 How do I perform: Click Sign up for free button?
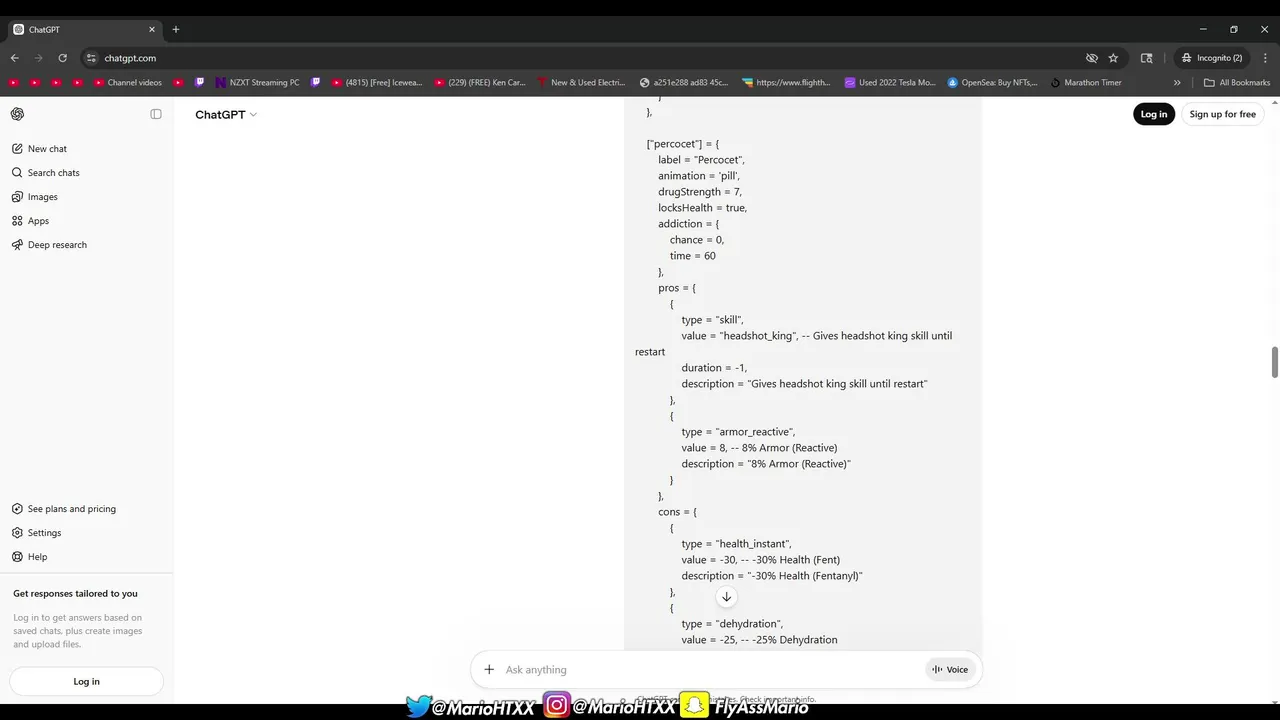click(x=1222, y=114)
